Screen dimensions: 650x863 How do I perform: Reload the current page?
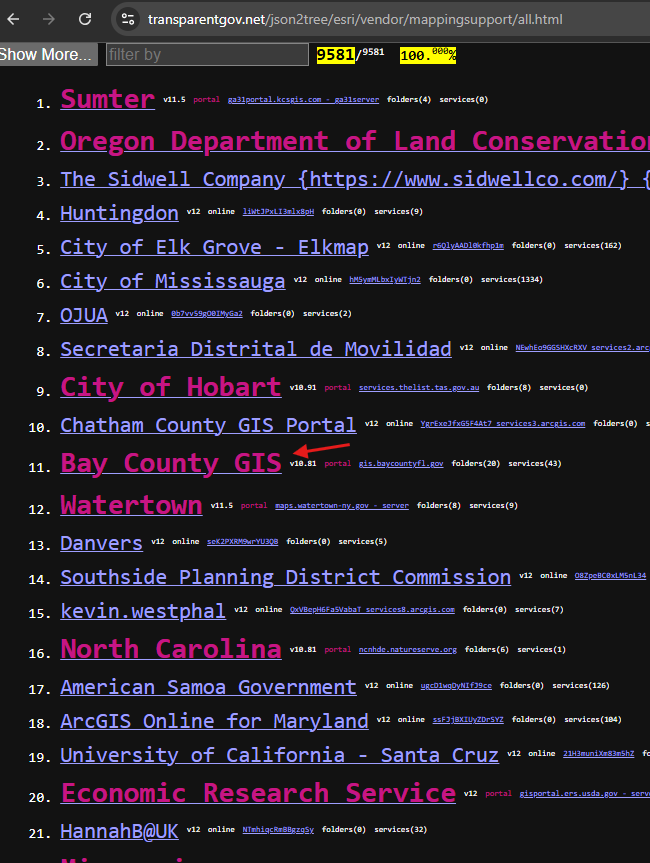(85, 19)
